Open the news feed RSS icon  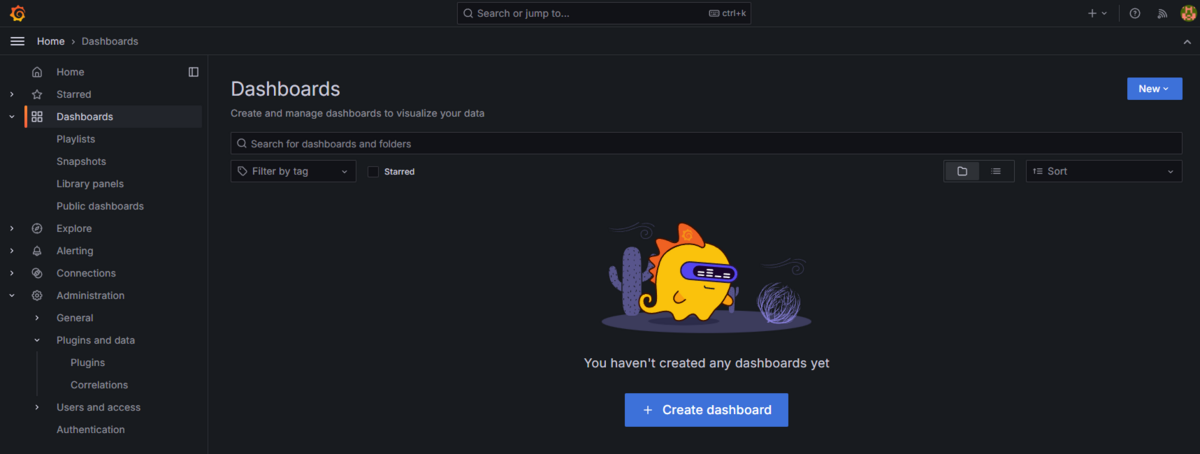pyautogui.click(x=1162, y=13)
